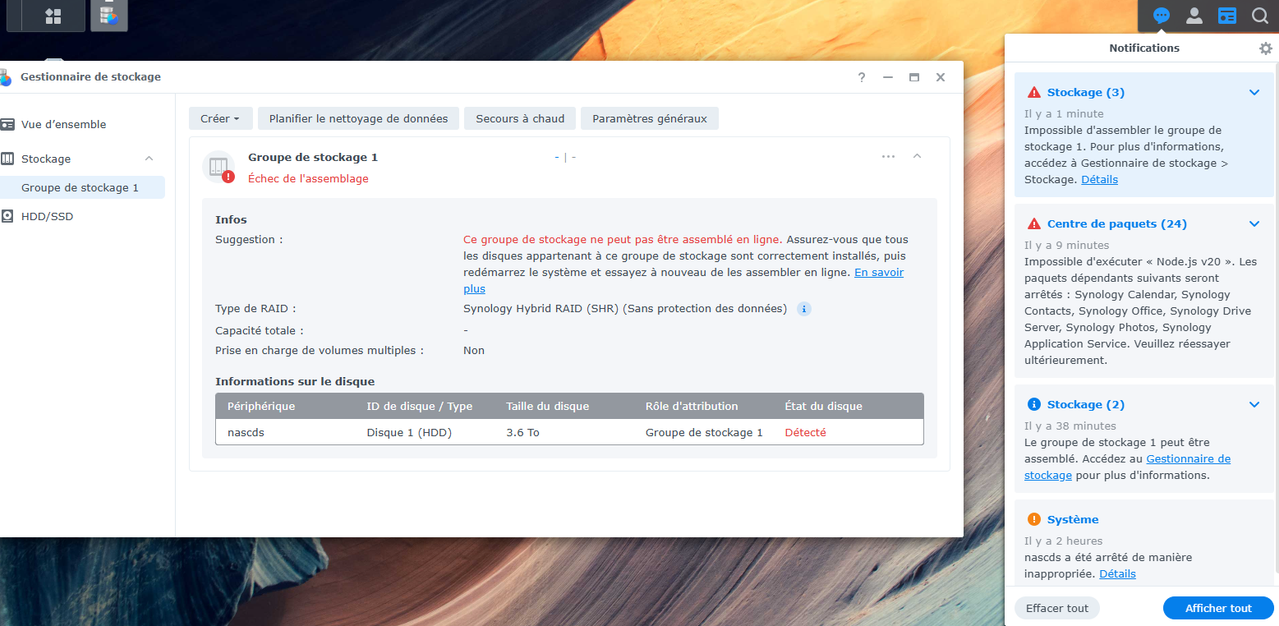Screen dimensions: 1279x626
Task: Click the Échec de l'assemblage status text
Action: [308, 179]
